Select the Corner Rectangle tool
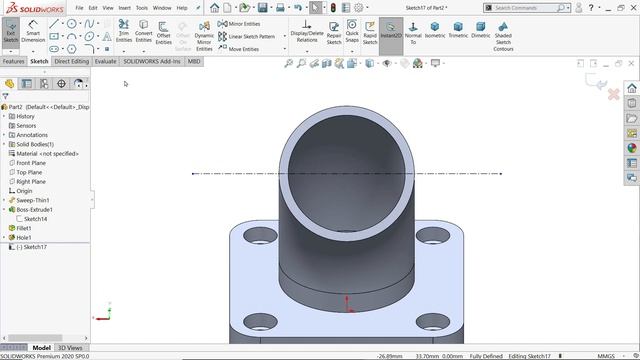 pos(53,36)
